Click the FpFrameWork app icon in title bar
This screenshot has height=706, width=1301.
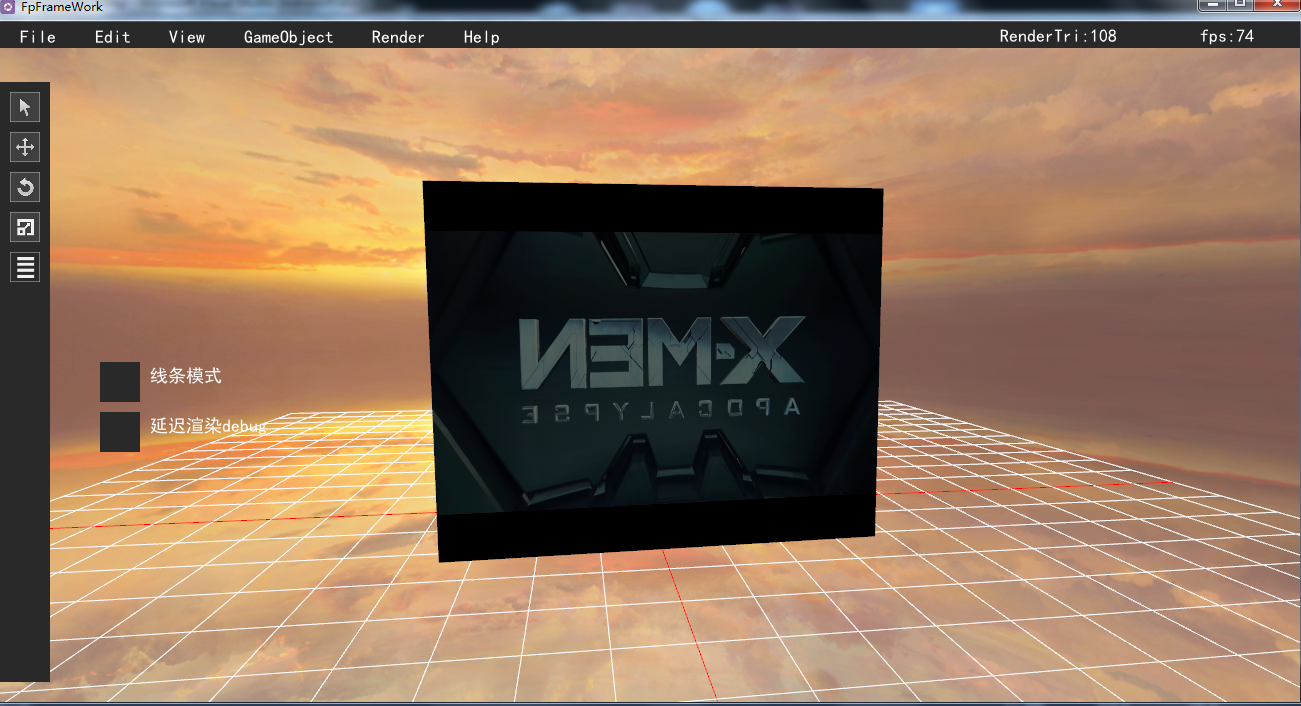coord(8,6)
